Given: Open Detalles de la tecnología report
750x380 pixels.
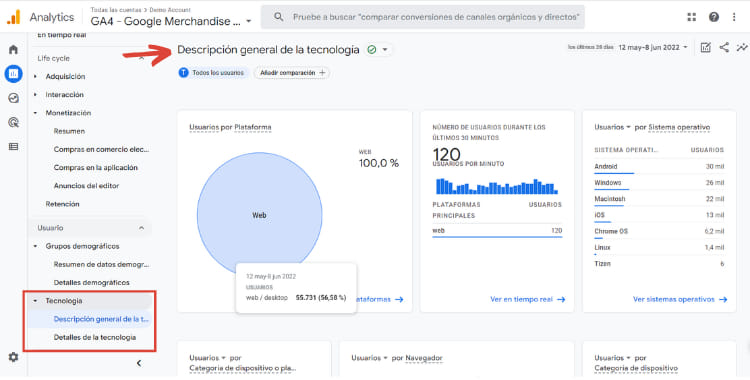Looking at the screenshot, I should pos(95,337).
